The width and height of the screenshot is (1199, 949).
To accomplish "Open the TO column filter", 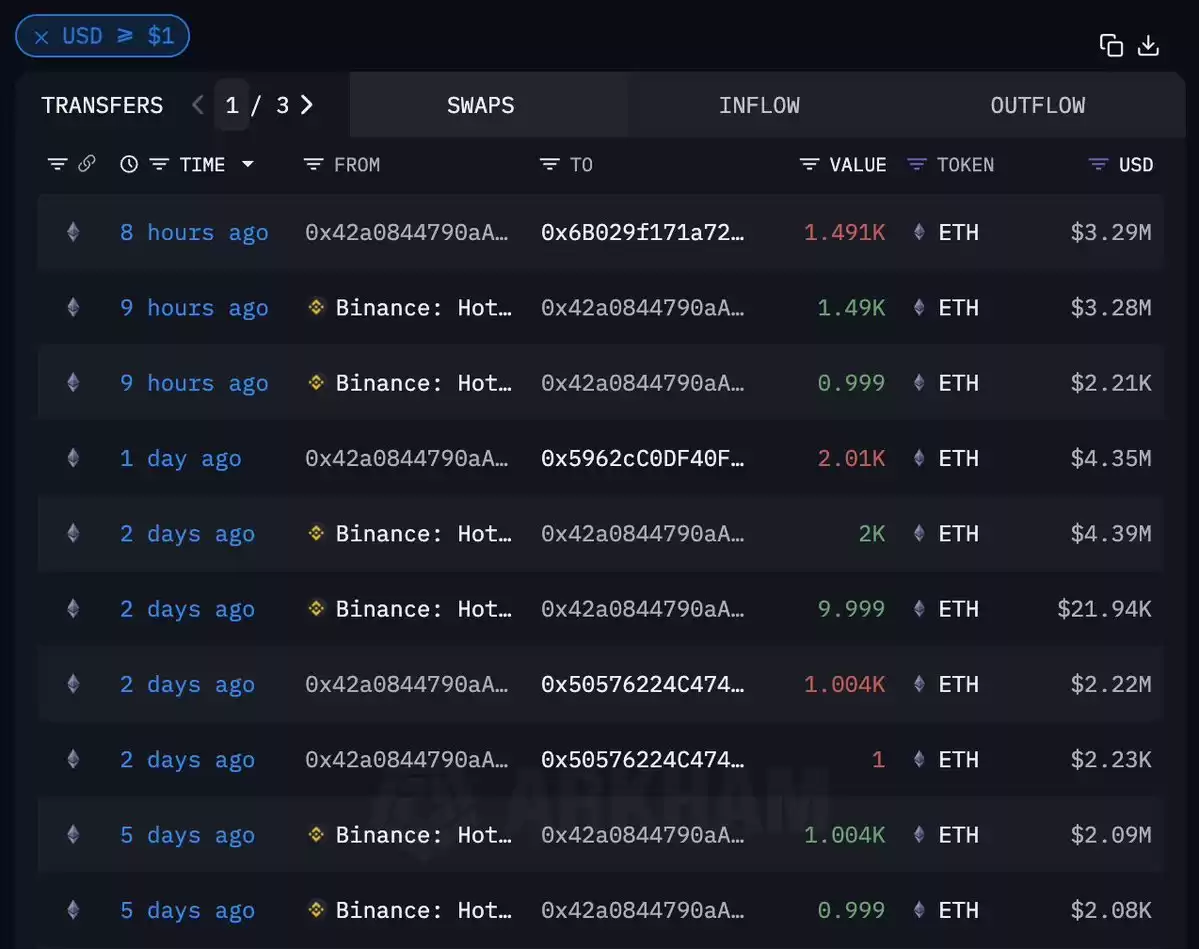I will pos(549,164).
